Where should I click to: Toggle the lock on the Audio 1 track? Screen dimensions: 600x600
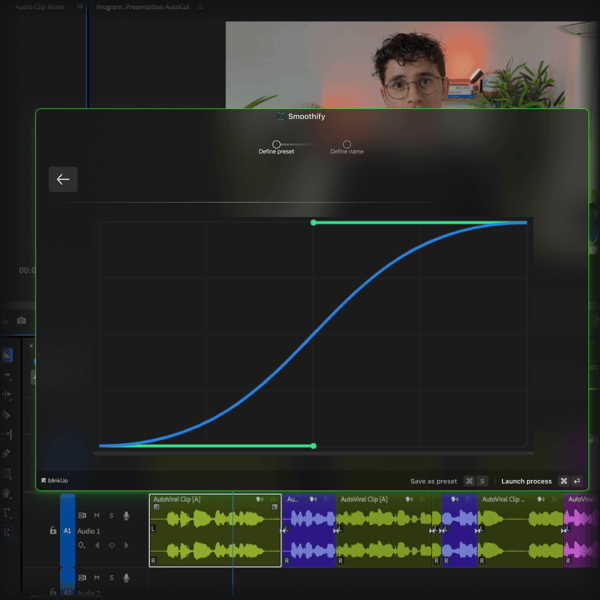(53, 531)
